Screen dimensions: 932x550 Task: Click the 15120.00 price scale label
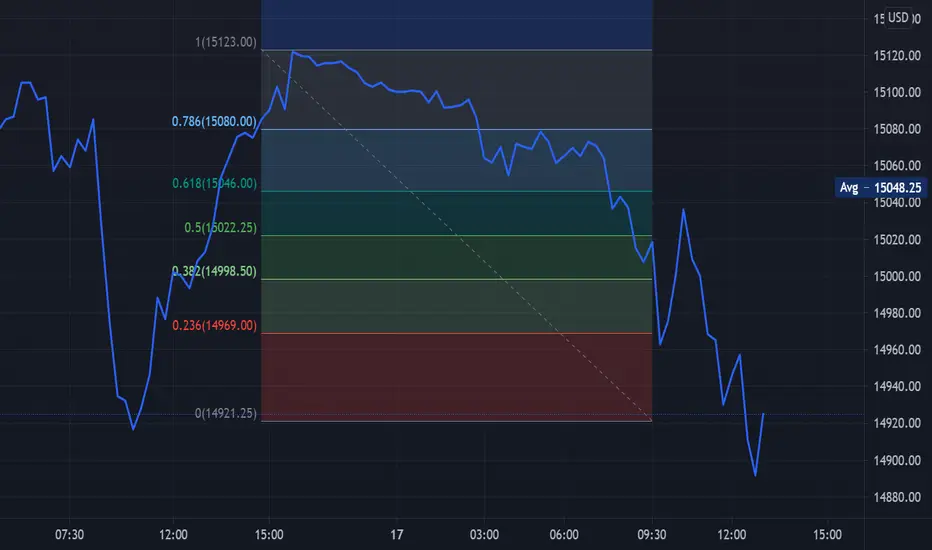tap(897, 56)
